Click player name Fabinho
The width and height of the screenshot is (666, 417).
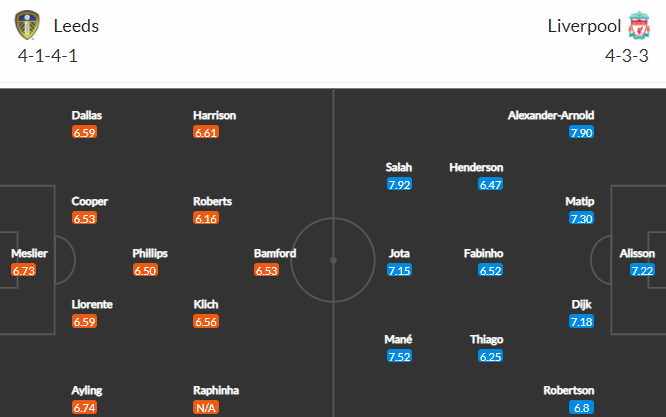[x=483, y=254]
